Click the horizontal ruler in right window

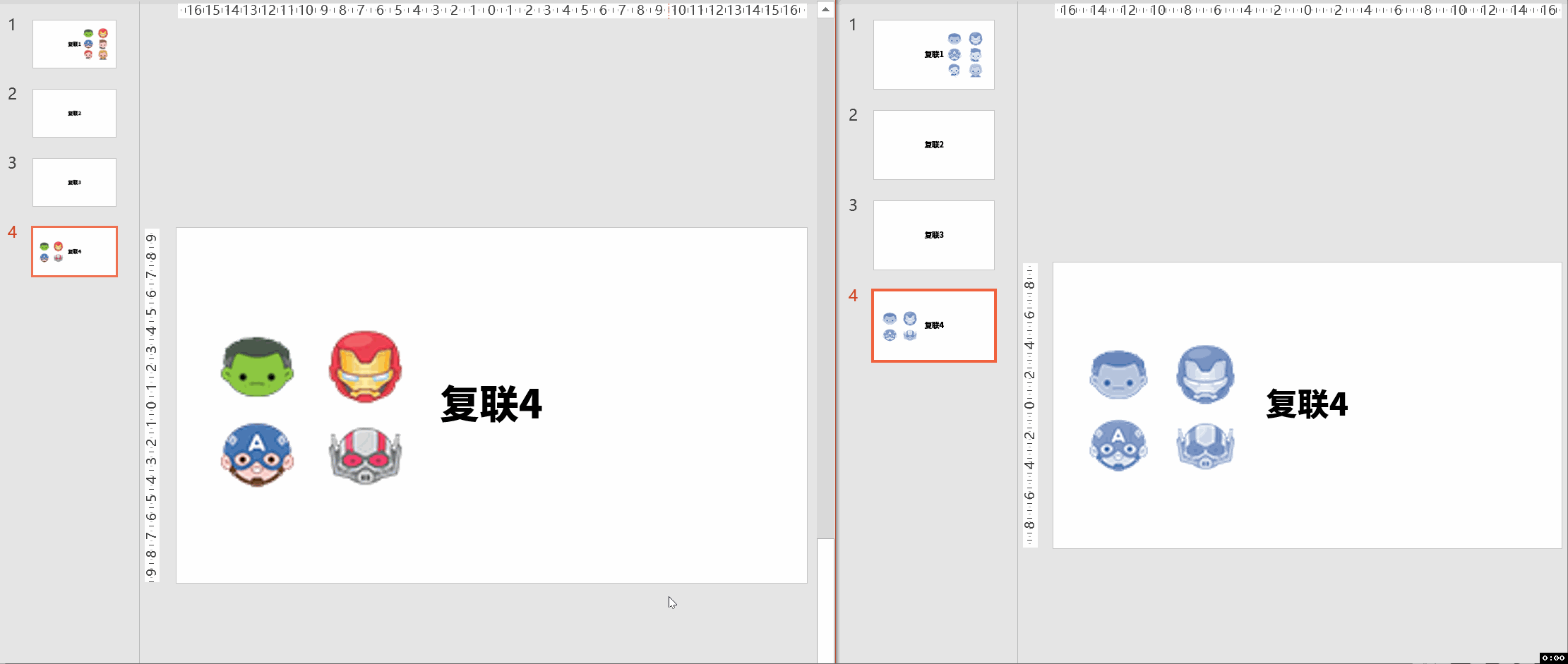coord(1307,10)
